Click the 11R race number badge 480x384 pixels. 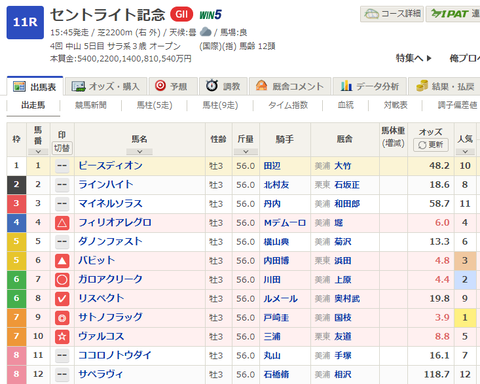click(x=25, y=22)
